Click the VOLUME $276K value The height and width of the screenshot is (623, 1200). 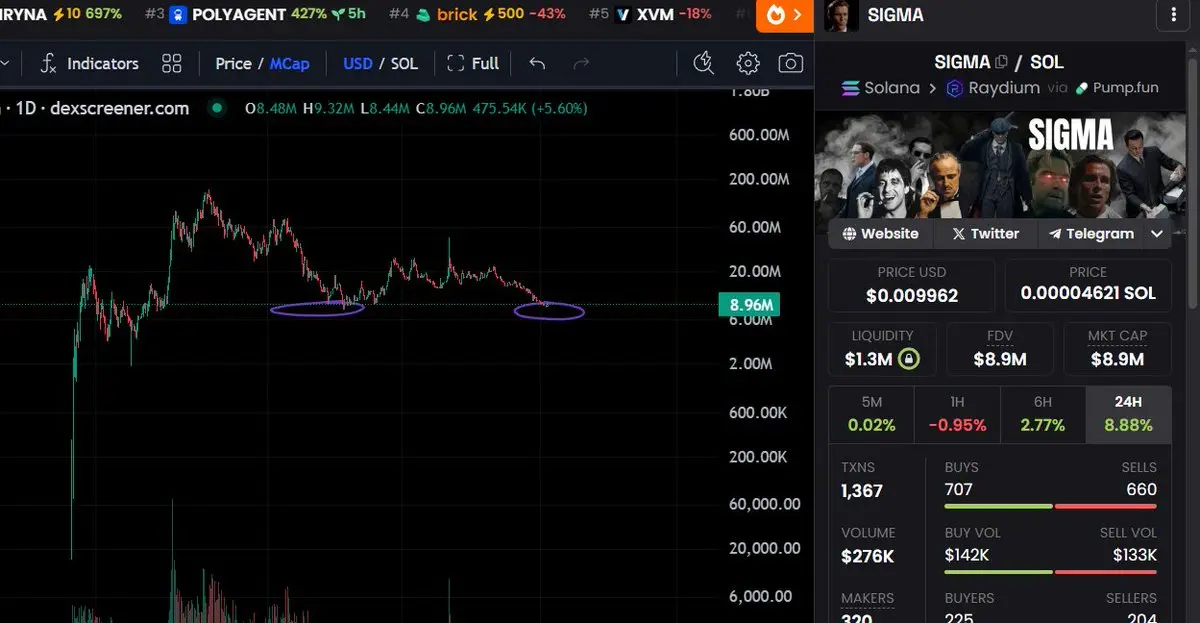868,557
